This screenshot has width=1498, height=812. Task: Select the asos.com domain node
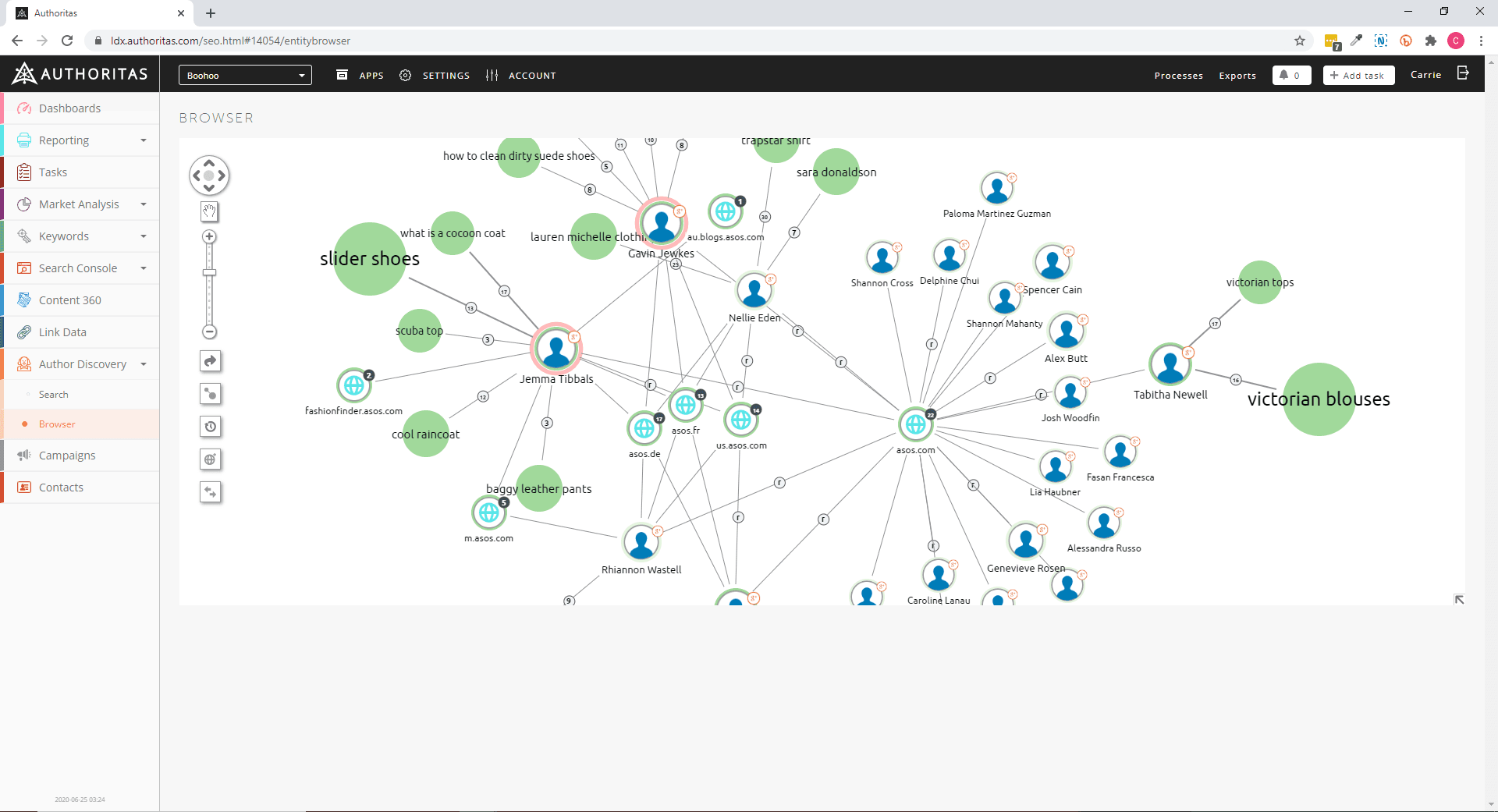915,424
